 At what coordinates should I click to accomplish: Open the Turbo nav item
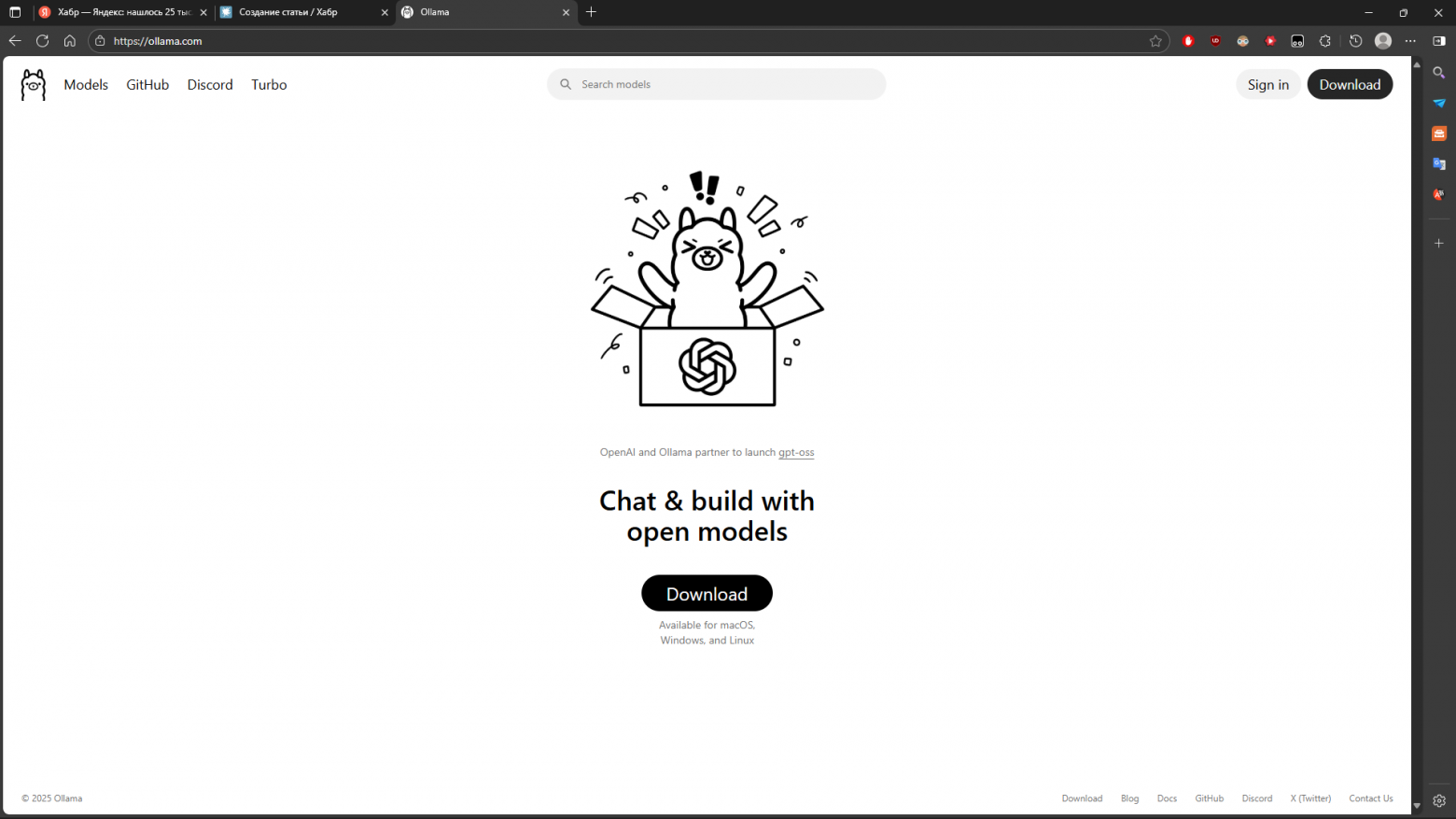point(269,85)
